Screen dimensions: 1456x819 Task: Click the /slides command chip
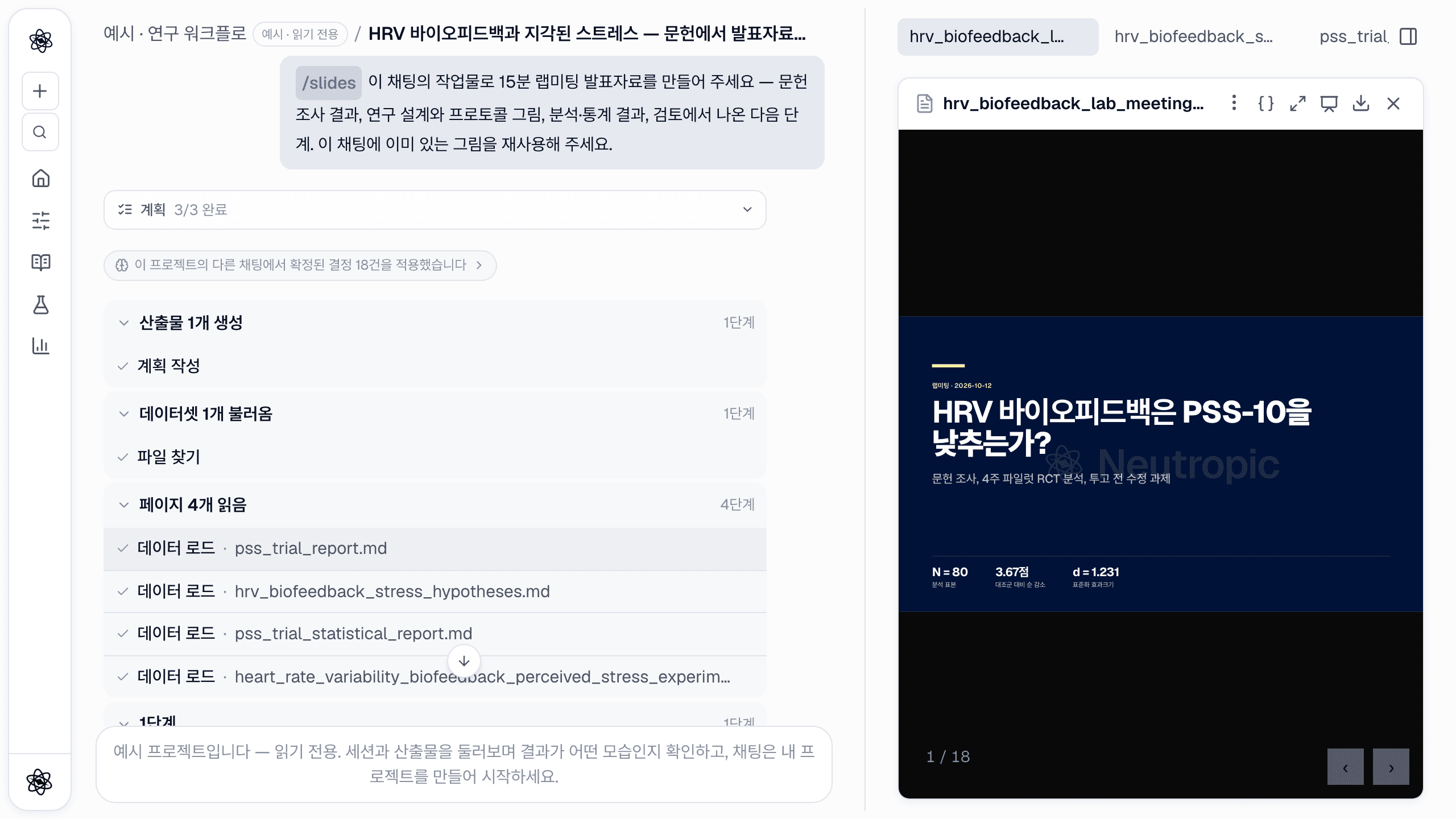click(x=329, y=83)
